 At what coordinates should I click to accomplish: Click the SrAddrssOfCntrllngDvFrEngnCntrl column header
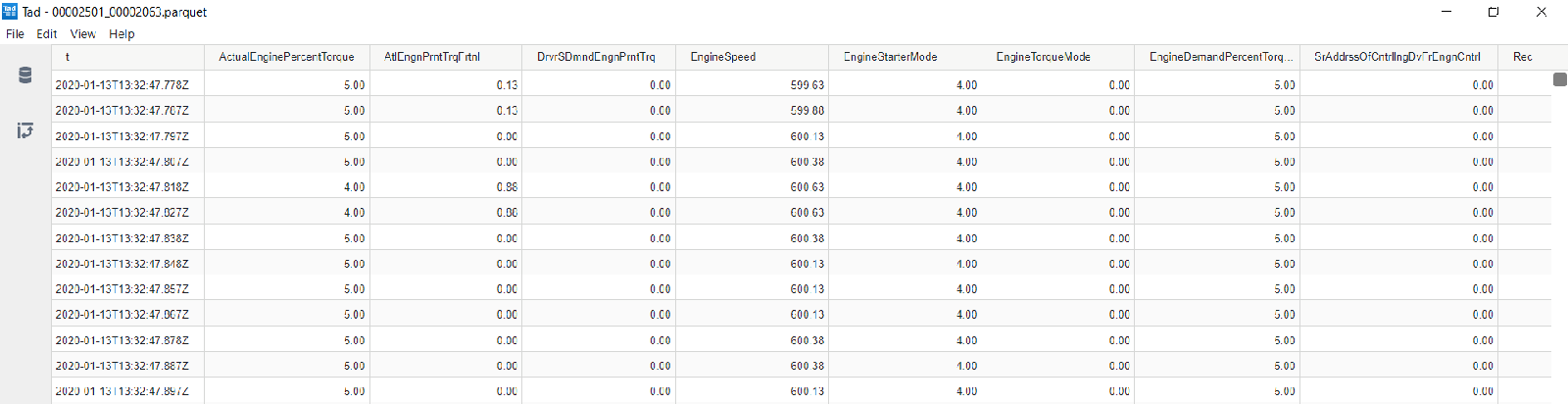pyautogui.click(x=1397, y=57)
